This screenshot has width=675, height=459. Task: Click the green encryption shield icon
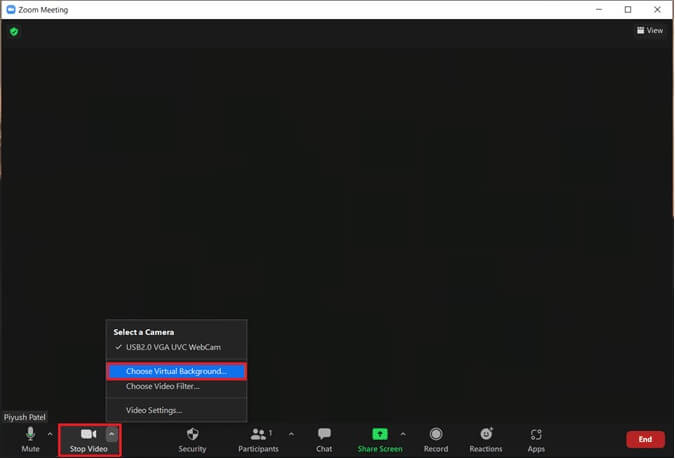pos(14,31)
